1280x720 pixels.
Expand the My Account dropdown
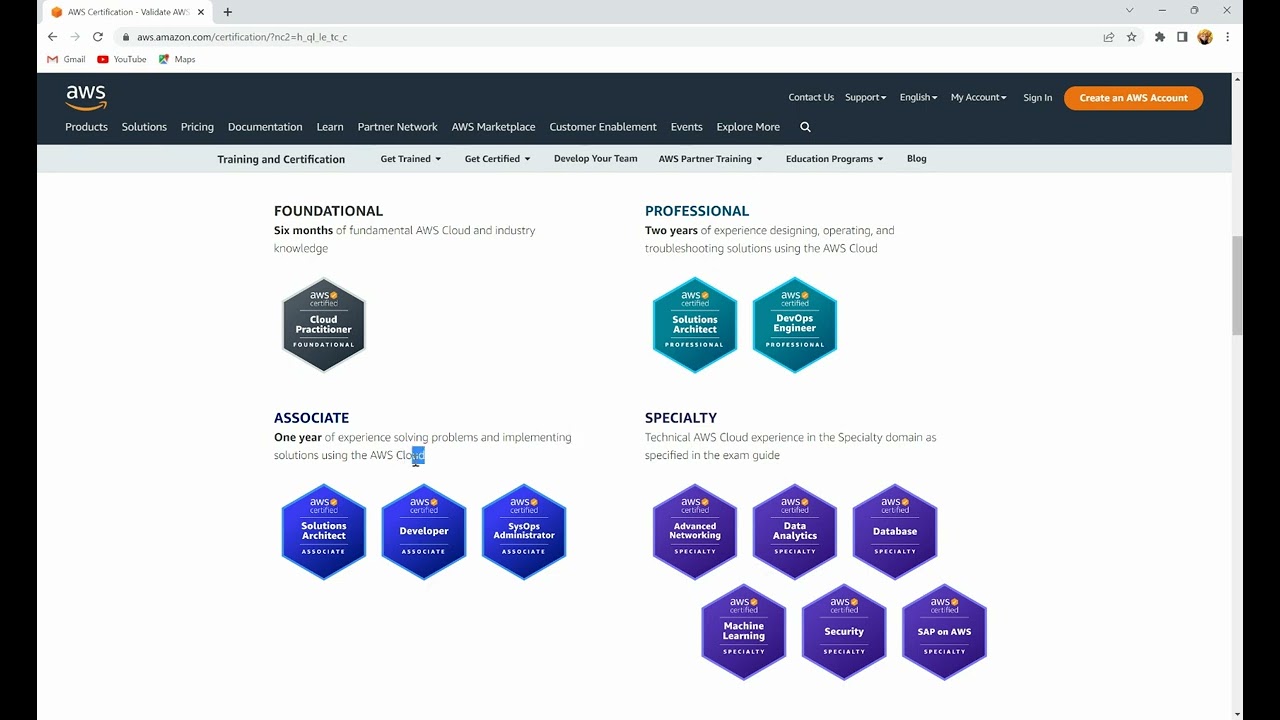pos(978,97)
